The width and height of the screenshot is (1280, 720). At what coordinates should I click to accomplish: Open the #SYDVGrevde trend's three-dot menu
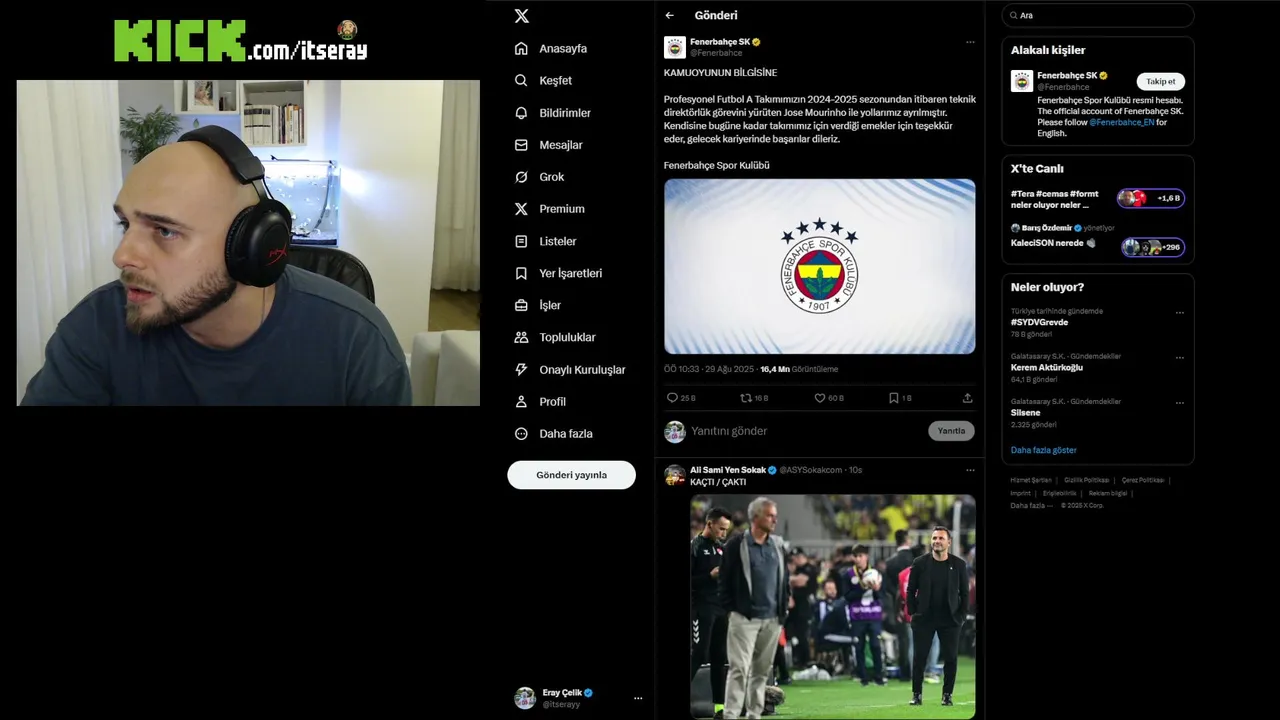(x=1180, y=313)
